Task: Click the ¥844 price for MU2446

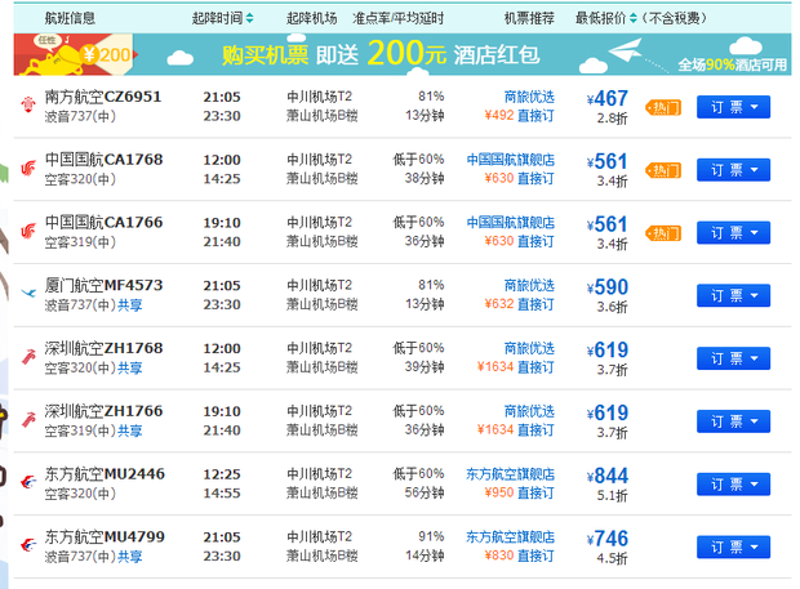Action: pos(607,476)
